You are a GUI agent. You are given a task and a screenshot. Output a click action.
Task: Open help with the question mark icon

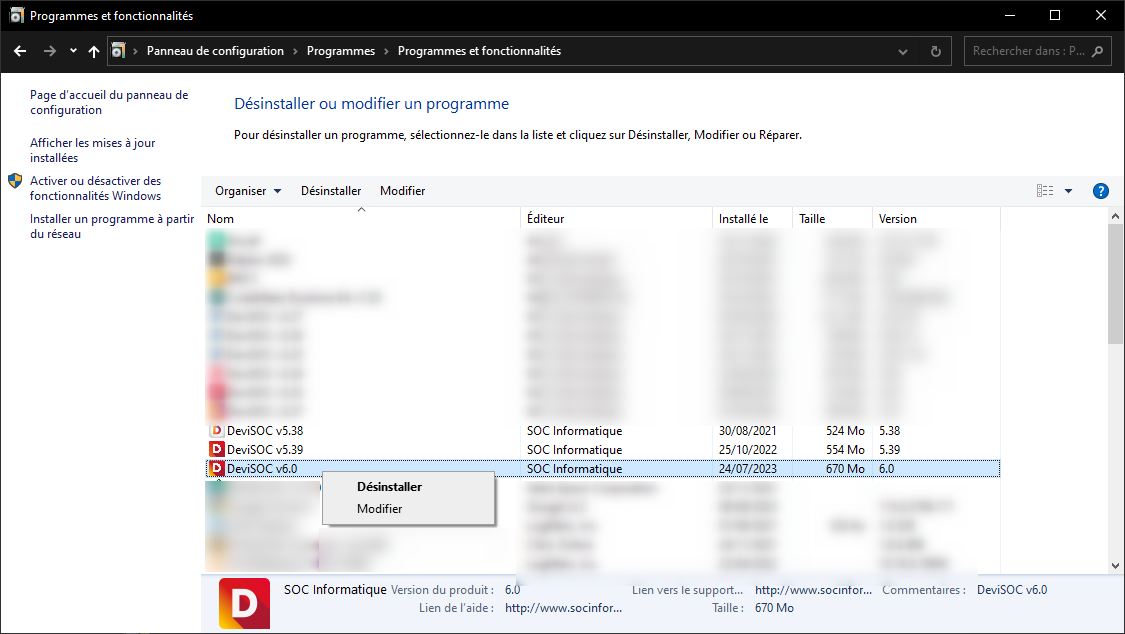pyautogui.click(x=1101, y=191)
